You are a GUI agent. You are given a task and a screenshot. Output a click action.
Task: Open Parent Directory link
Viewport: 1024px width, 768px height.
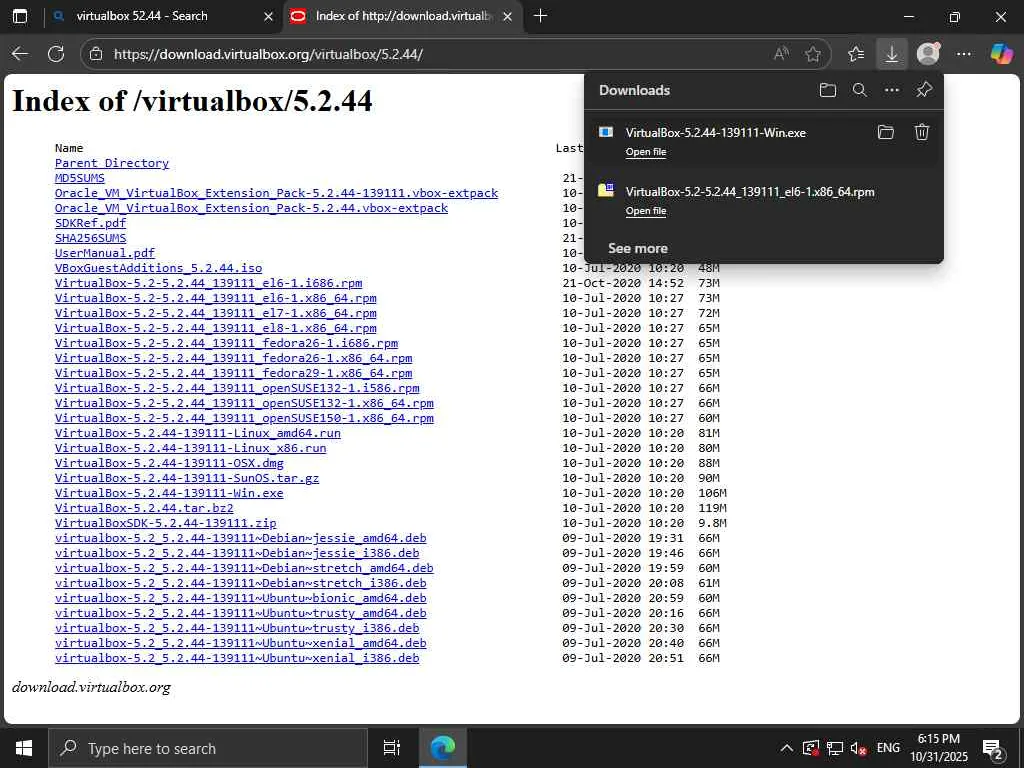pyautogui.click(x=112, y=163)
